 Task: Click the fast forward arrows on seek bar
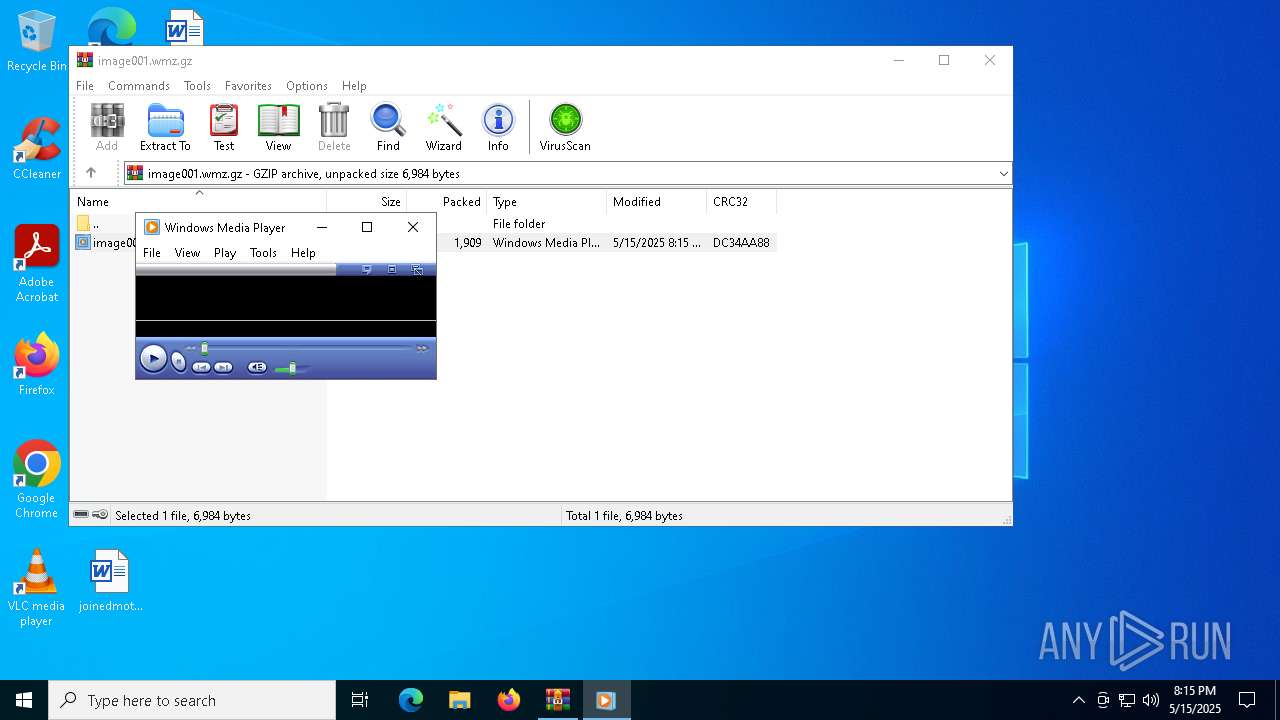(422, 348)
